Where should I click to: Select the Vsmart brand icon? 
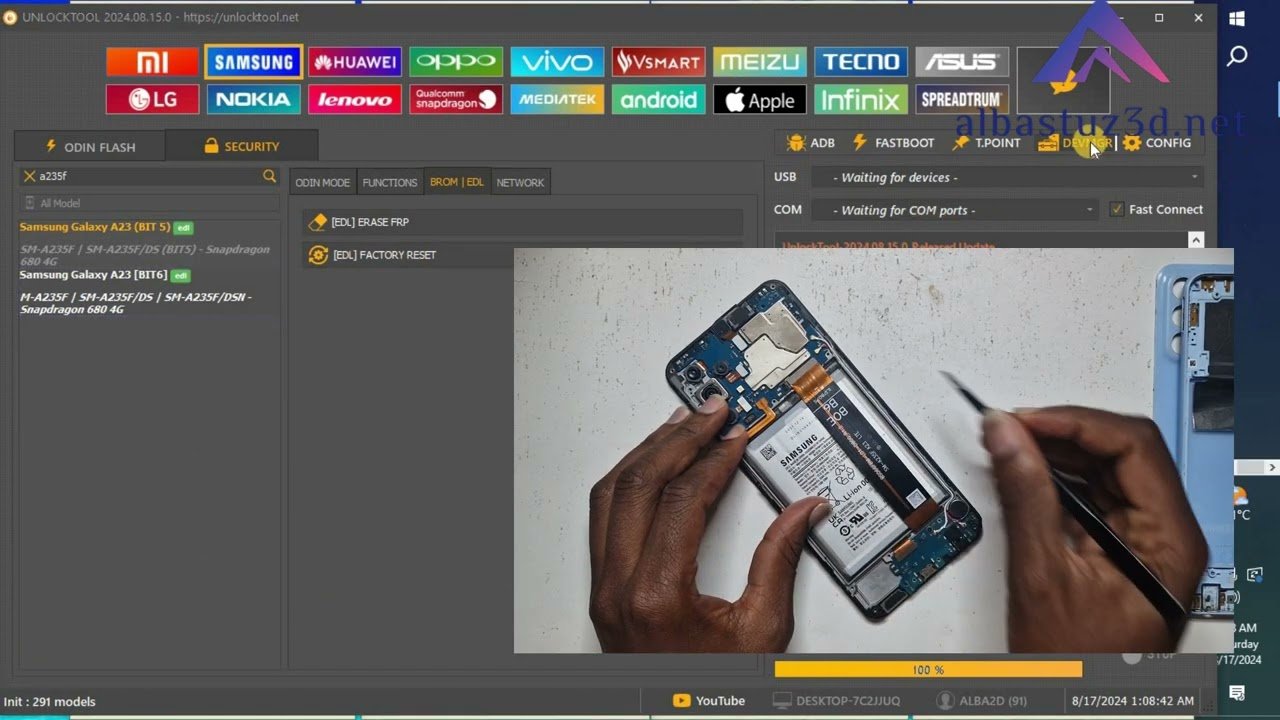658,62
